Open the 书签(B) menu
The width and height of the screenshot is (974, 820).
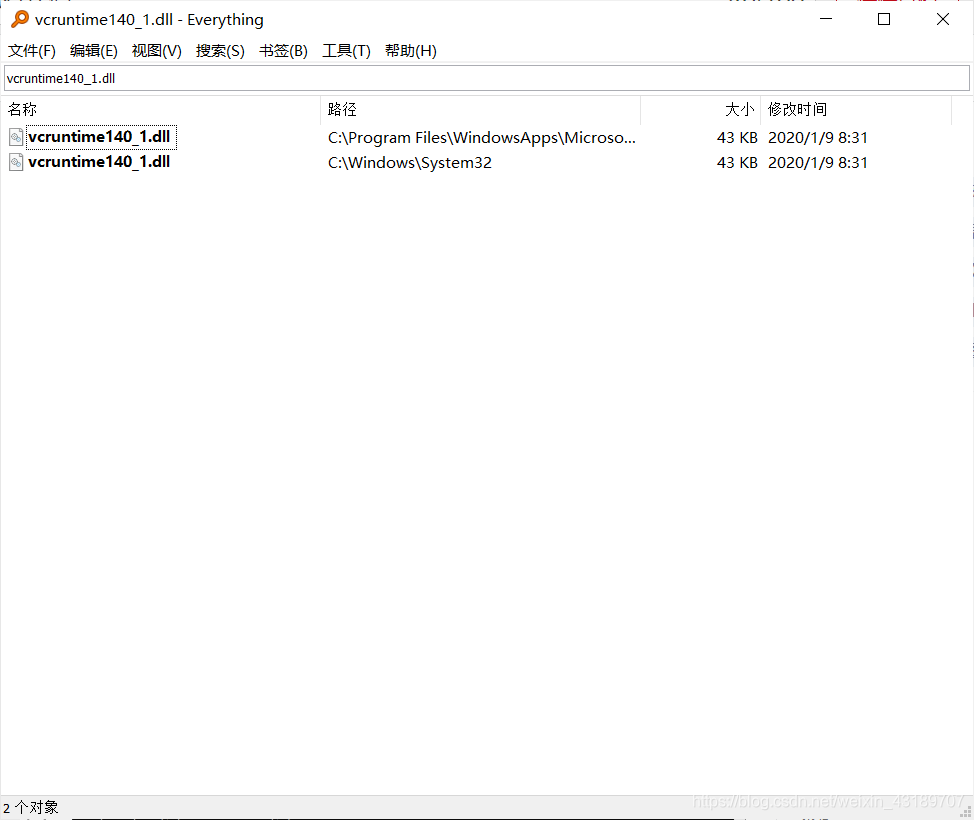pos(283,50)
